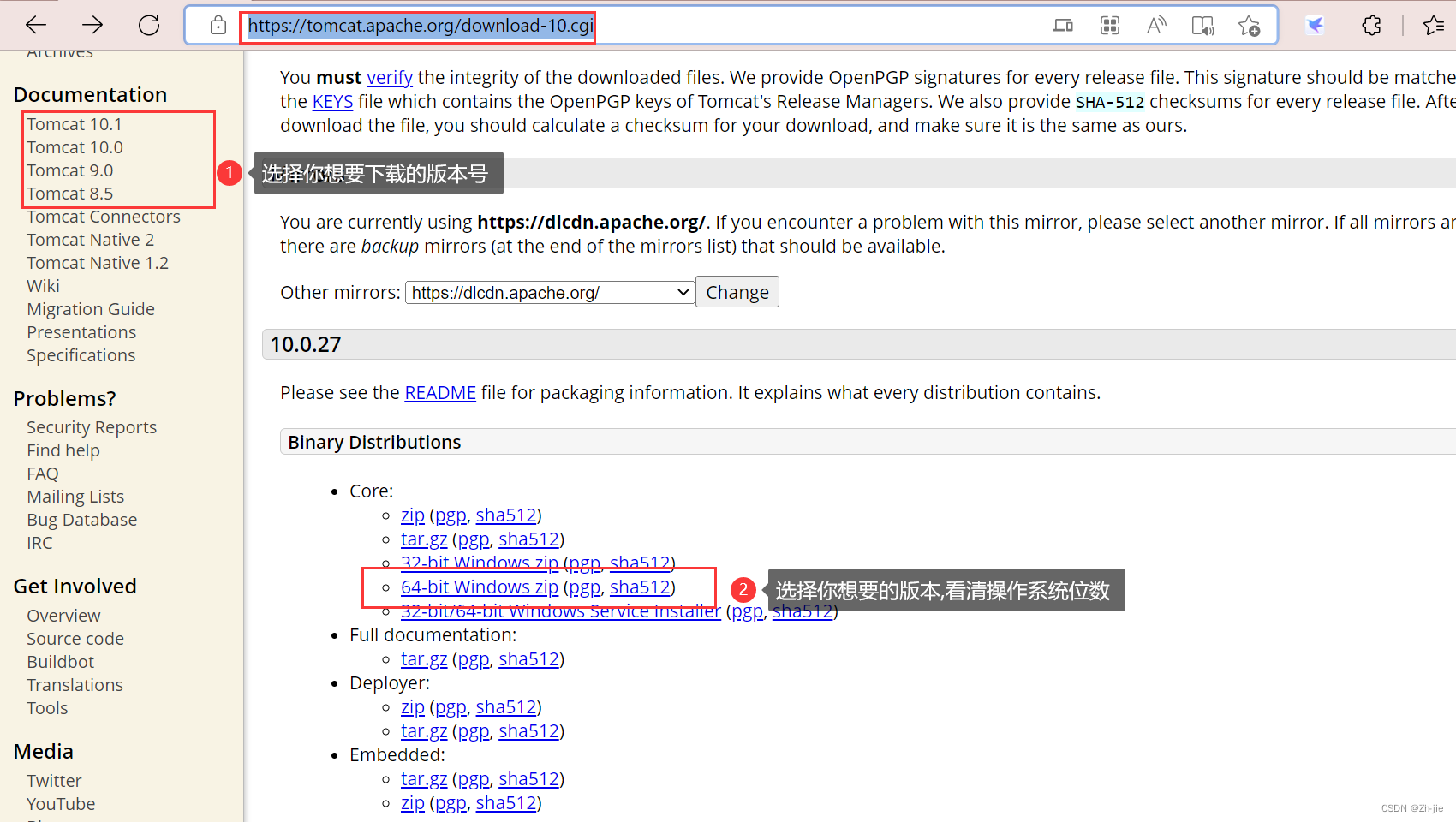Open the send-to-devices icon in the address bar
This screenshot has width=1456, height=822.
click(1062, 26)
